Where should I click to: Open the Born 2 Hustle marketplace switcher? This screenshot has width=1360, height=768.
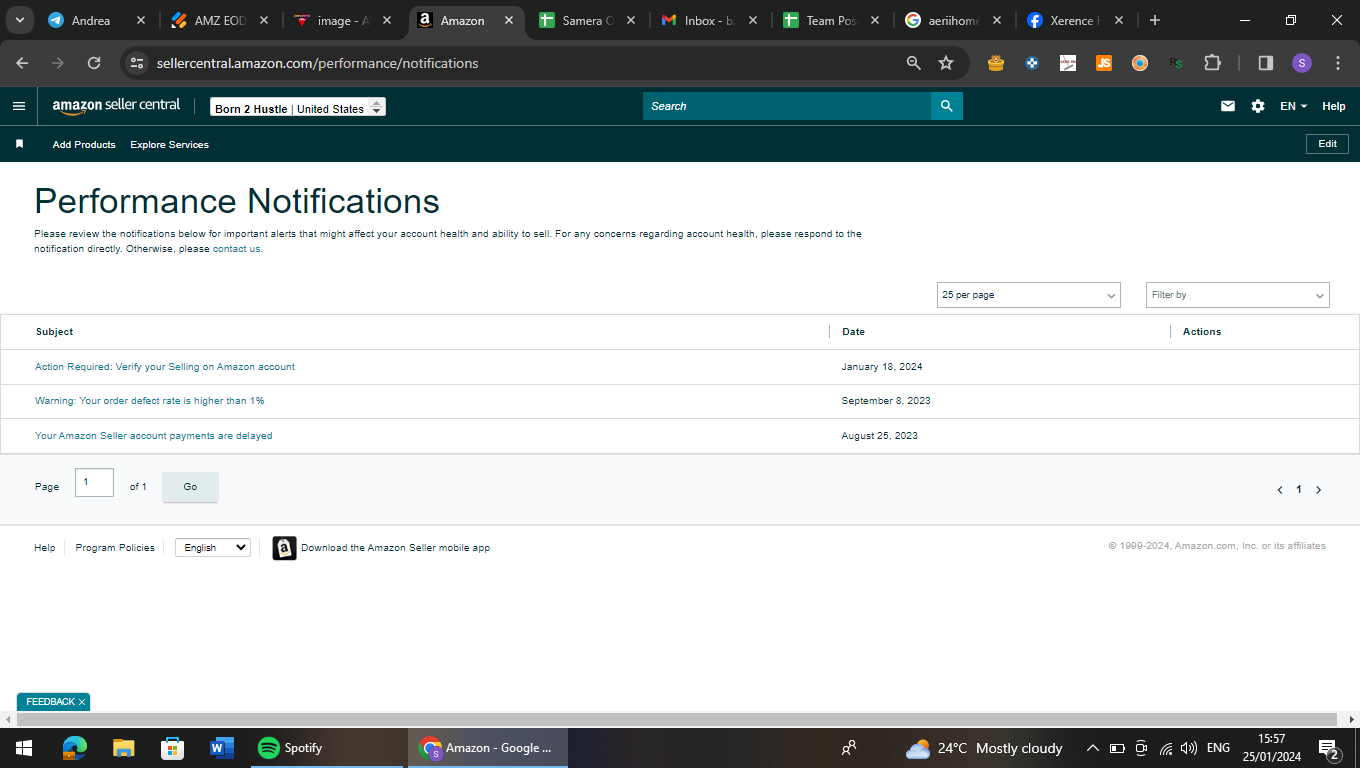click(x=298, y=107)
